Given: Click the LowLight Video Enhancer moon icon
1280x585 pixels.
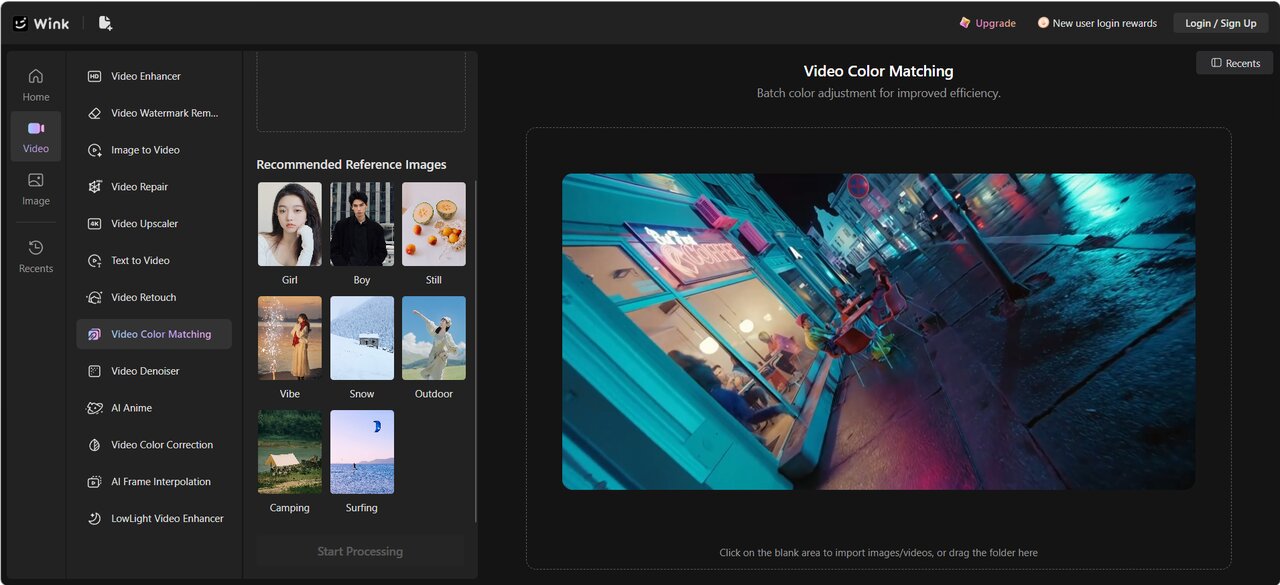Looking at the screenshot, I should [94, 519].
